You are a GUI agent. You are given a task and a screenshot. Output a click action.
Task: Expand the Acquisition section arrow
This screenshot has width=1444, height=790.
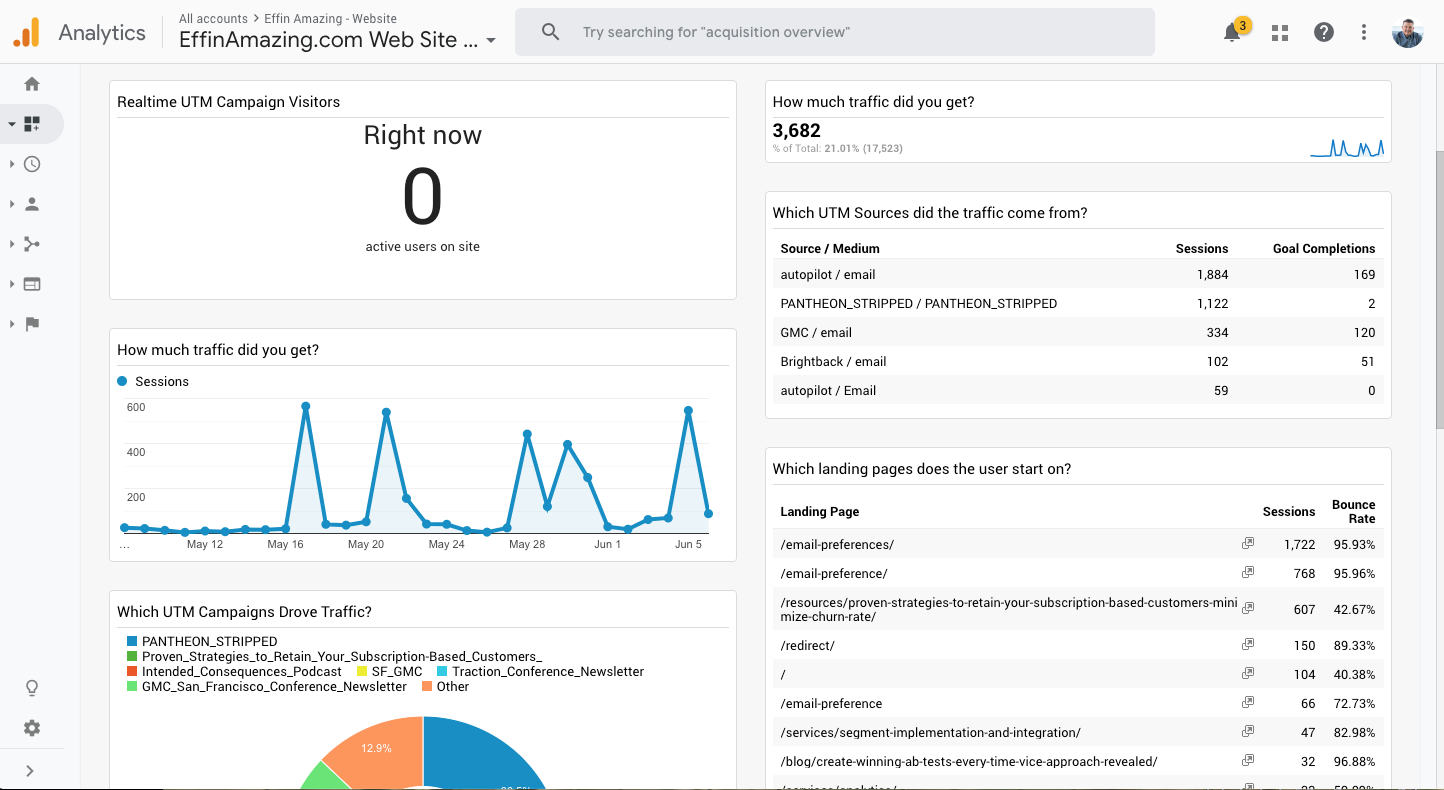12,244
